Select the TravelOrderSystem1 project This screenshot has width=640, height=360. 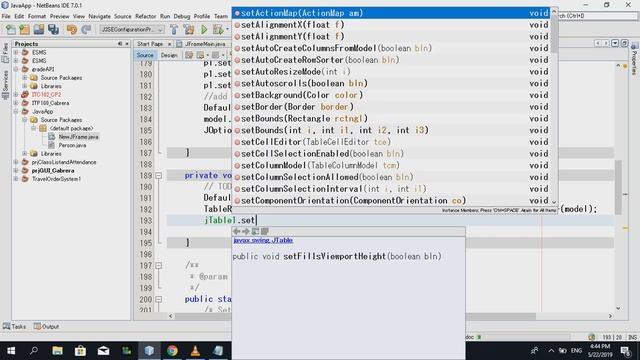[56, 179]
